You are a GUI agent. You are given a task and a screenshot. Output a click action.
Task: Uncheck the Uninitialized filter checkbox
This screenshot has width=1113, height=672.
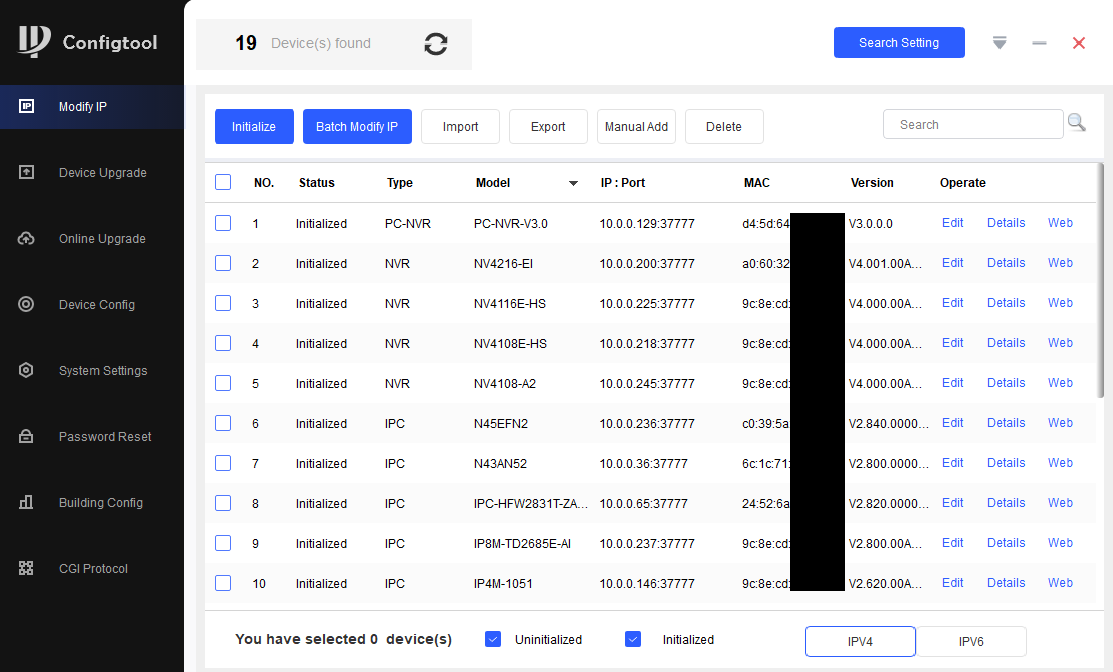pos(493,639)
